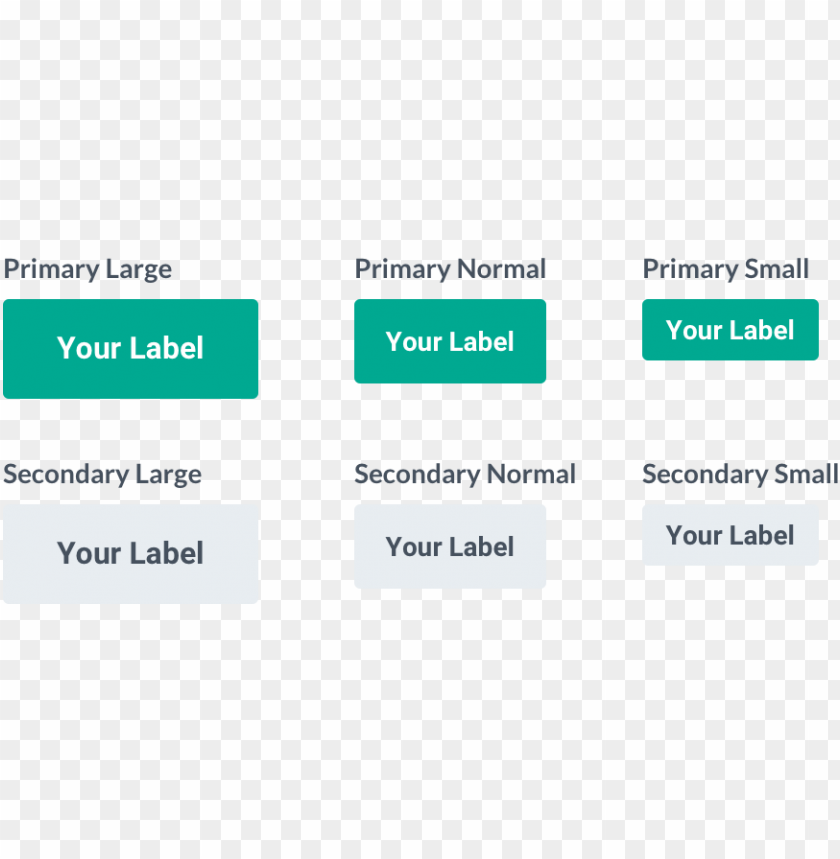Click the 'Your Label' text on Secondary Large
This screenshot has width=840, height=859.
pos(130,552)
